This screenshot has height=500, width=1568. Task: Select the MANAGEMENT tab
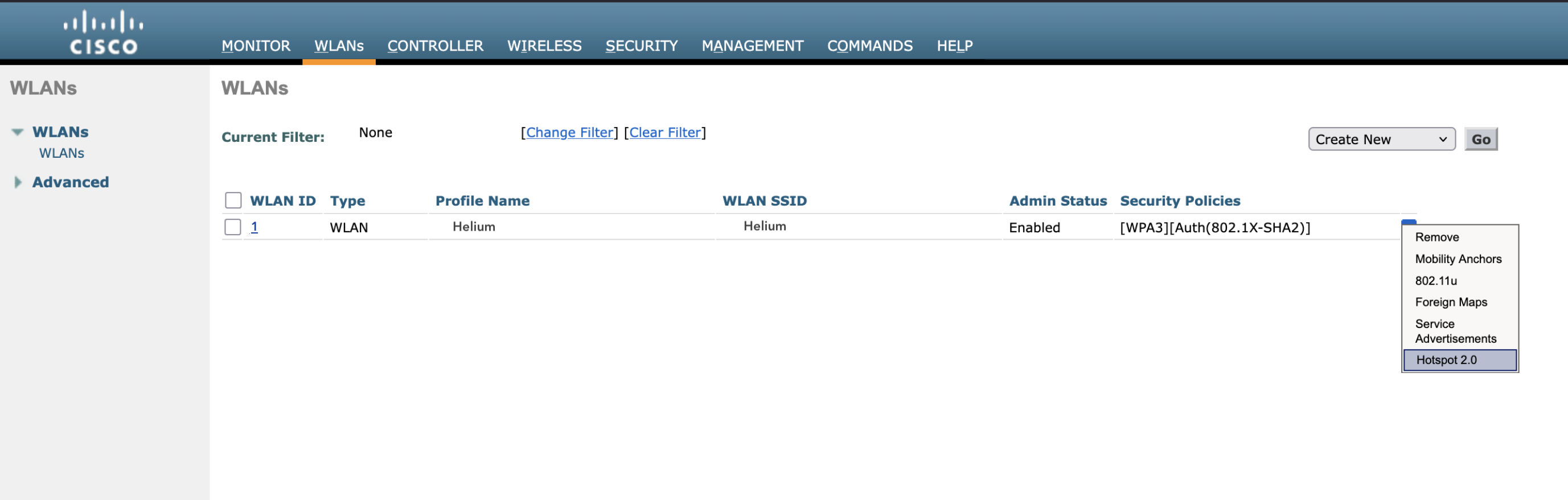click(x=752, y=46)
